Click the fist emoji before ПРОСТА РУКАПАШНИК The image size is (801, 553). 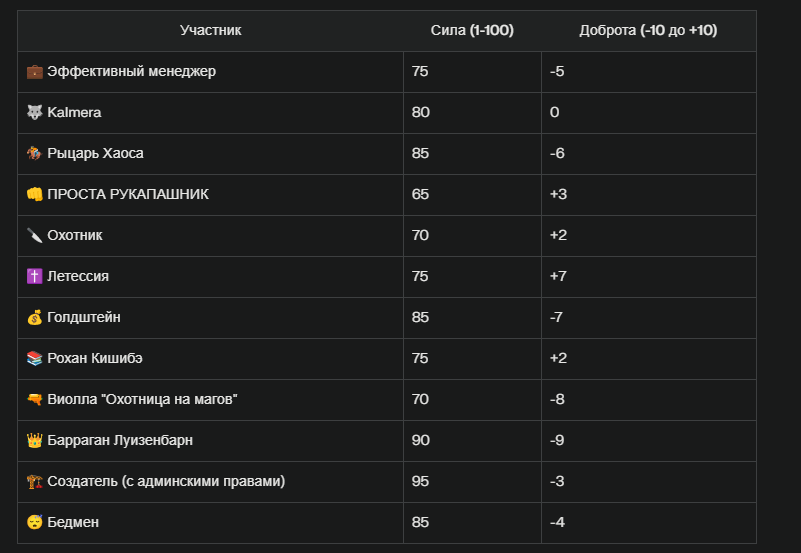[35, 194]
